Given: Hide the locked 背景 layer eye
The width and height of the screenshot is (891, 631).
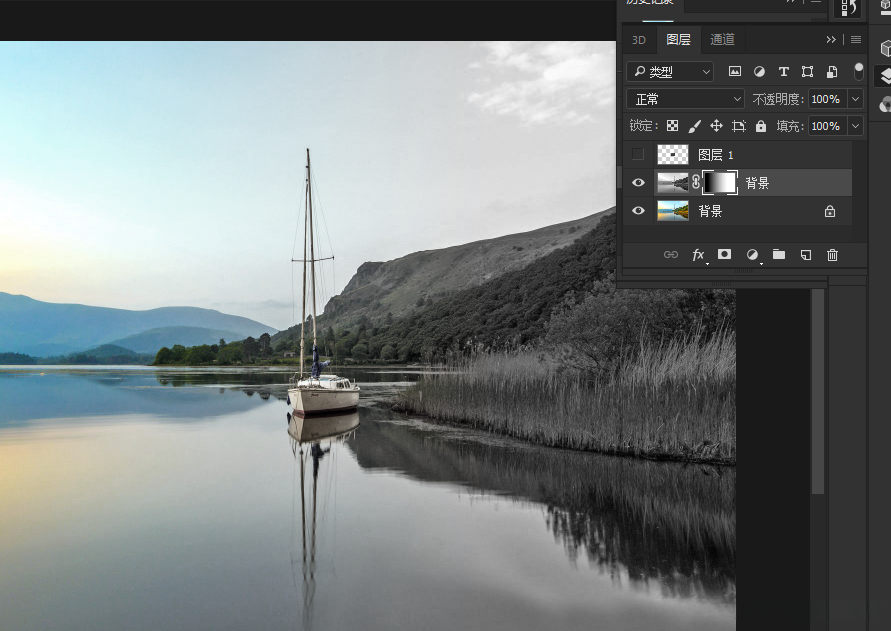Looking at the screenshot, I should coord(638,211).
